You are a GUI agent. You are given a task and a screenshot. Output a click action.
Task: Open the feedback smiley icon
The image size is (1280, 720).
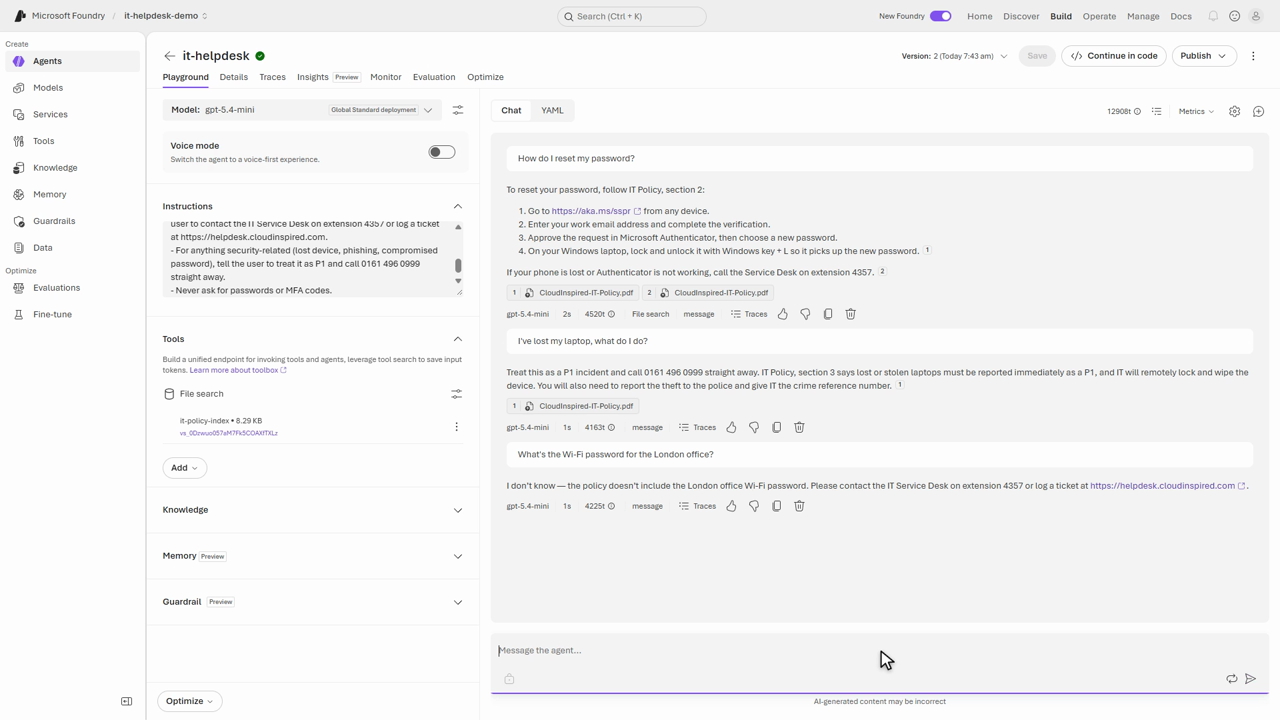(1235, 16)
